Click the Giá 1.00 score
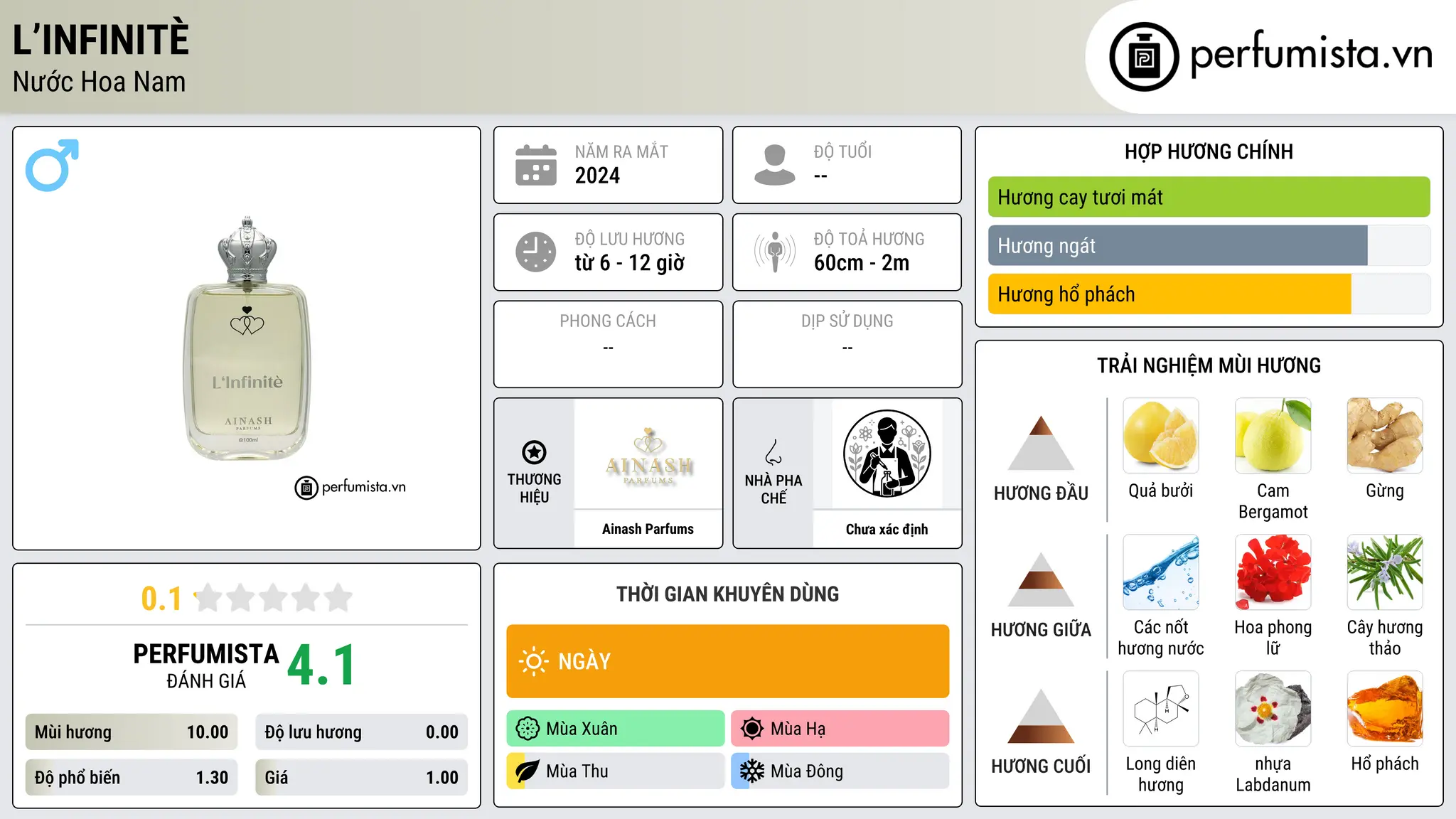Viewport: 1456px width, 819px height. pos(362,777)
